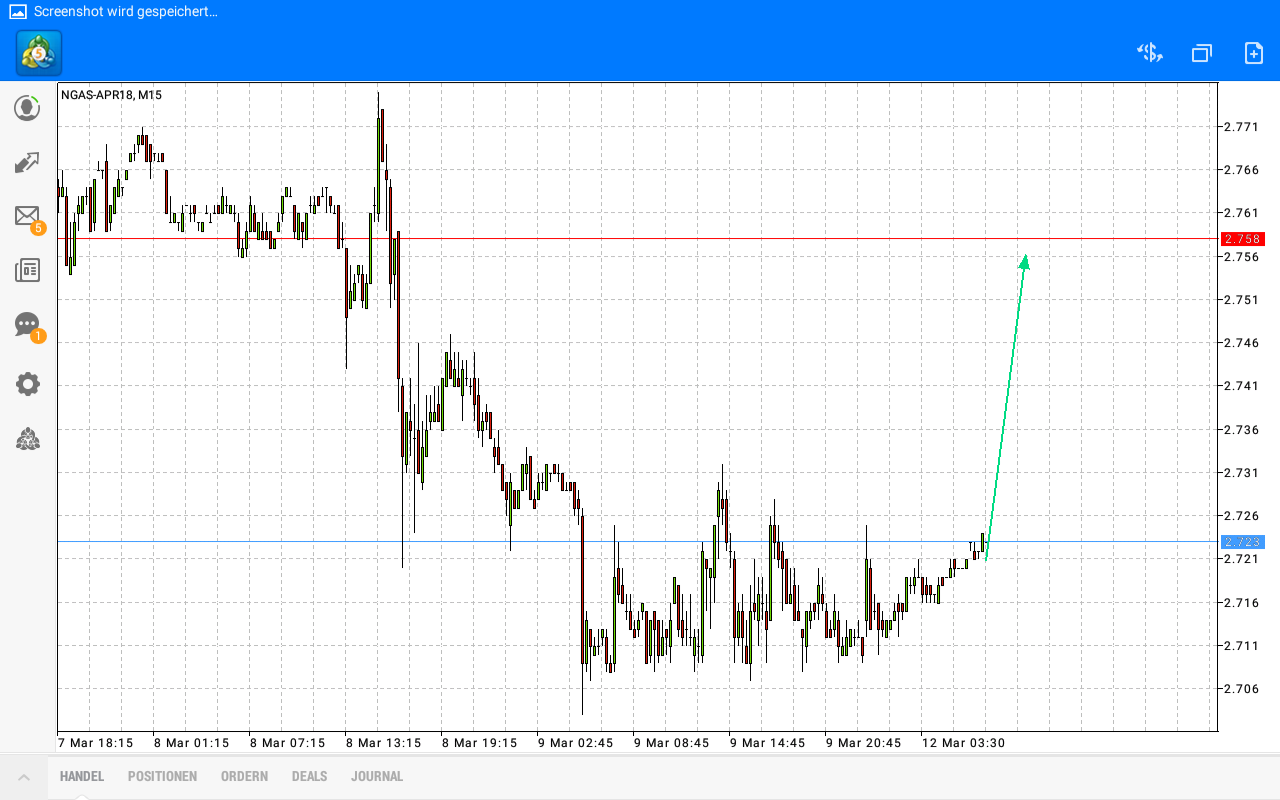Open the News panel icon

[27, 269]
